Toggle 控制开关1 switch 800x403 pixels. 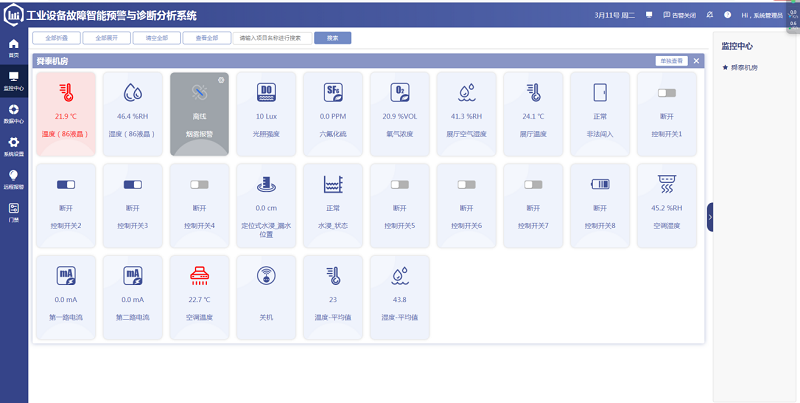tap(666, 93)
